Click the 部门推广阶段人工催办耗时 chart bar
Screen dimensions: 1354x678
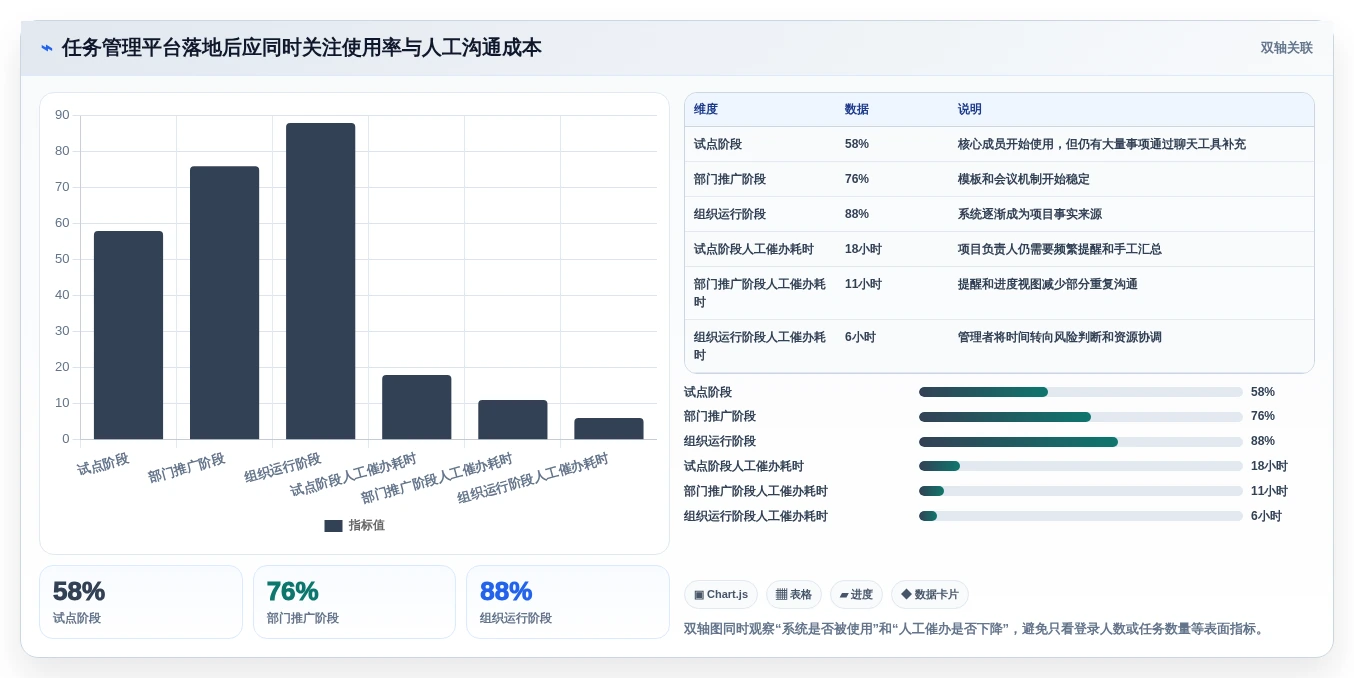point(513,420)
